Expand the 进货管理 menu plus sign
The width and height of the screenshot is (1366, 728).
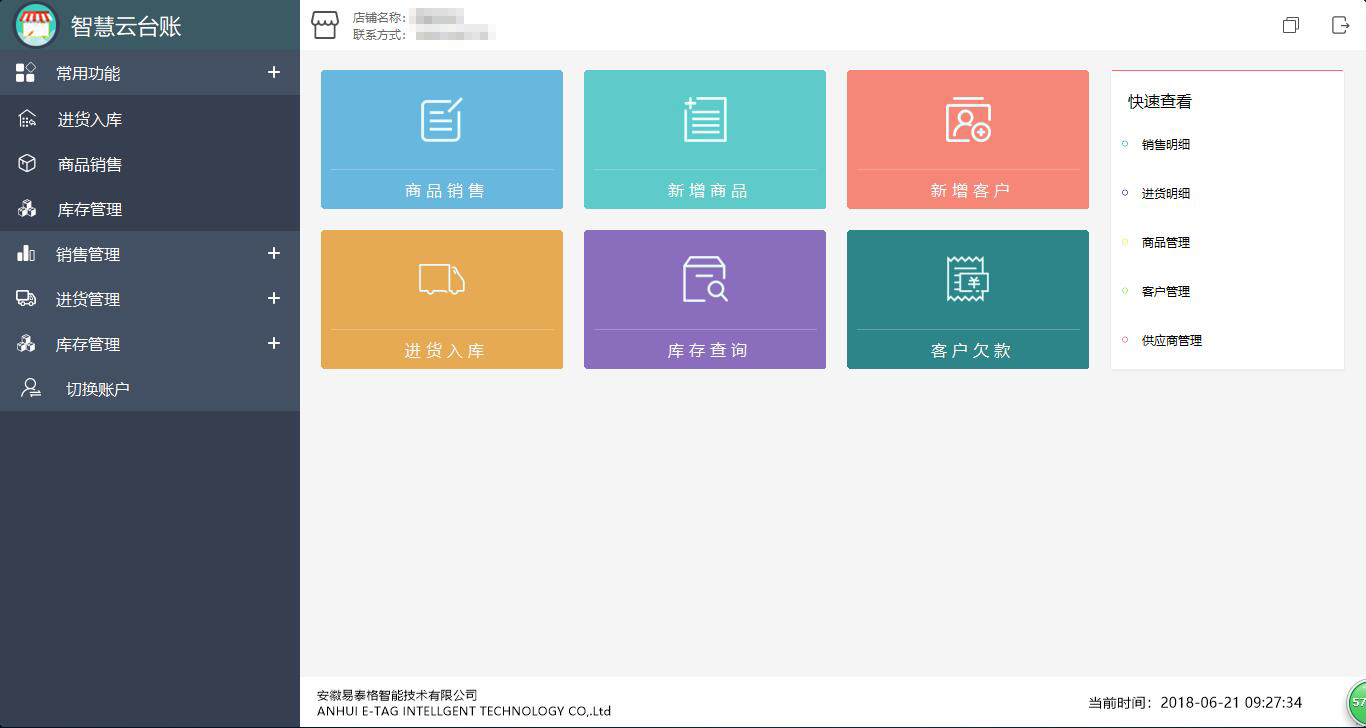point(274,299)
